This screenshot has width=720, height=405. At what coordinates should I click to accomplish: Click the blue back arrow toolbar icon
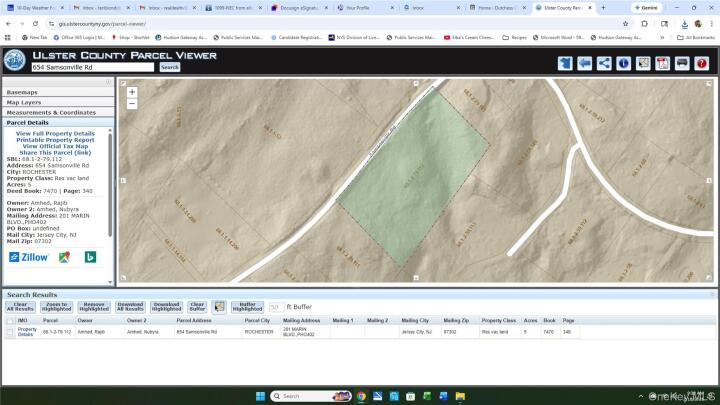585,63
